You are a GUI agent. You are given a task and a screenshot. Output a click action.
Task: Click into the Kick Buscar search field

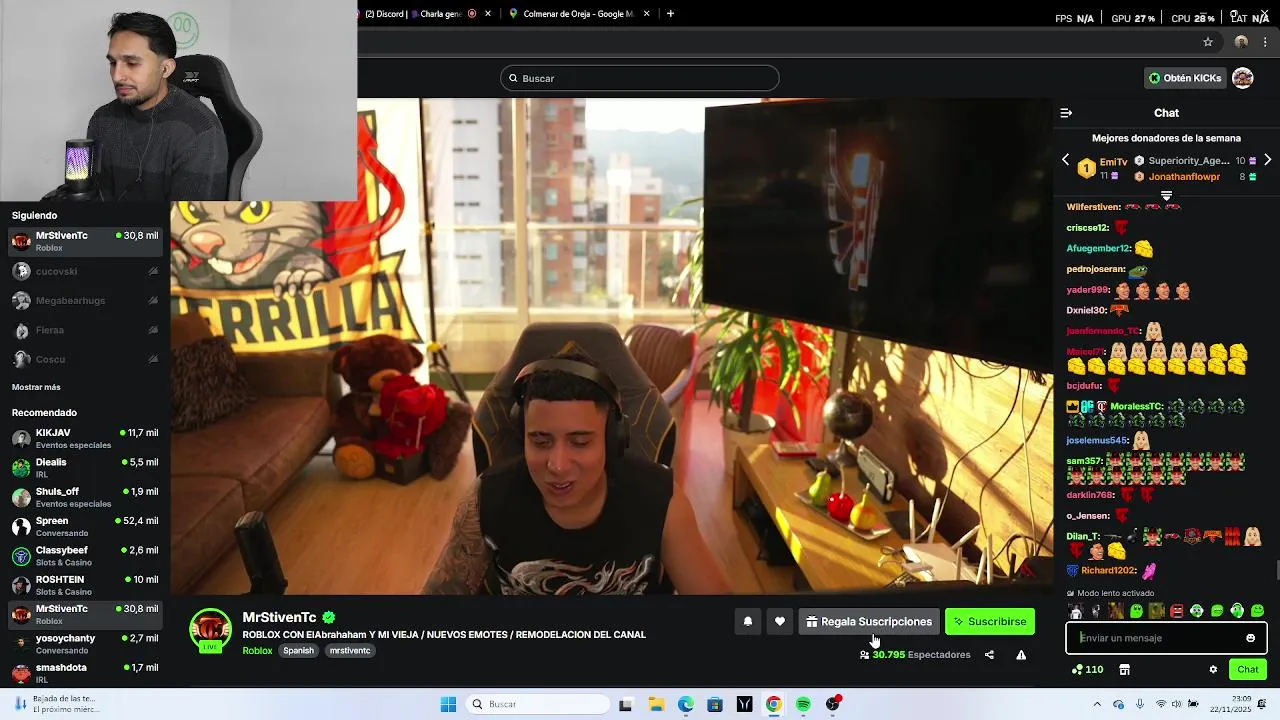(x=640, y=78)
